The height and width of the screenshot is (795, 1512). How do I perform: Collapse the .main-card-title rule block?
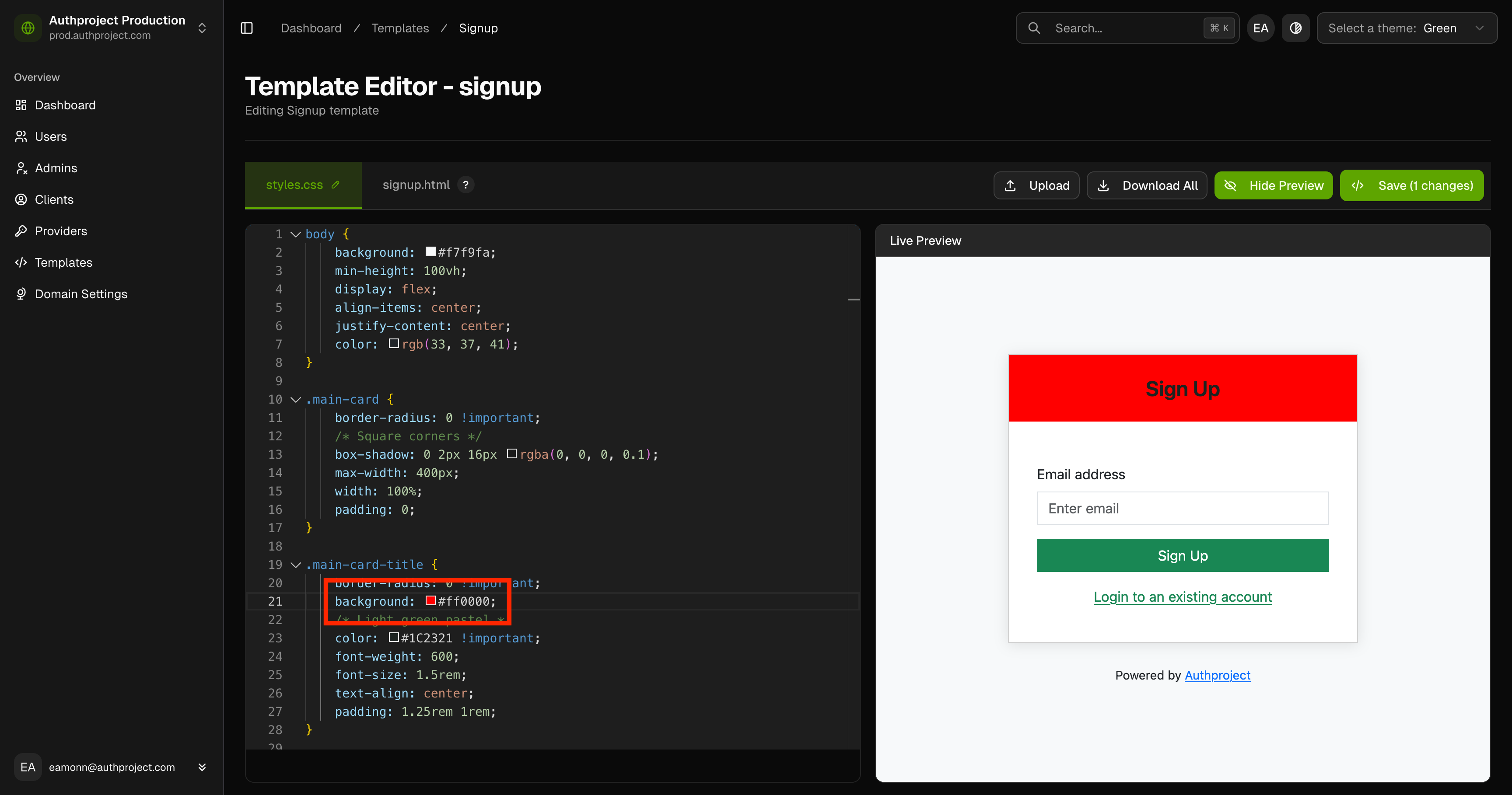(x=296, y=565)
